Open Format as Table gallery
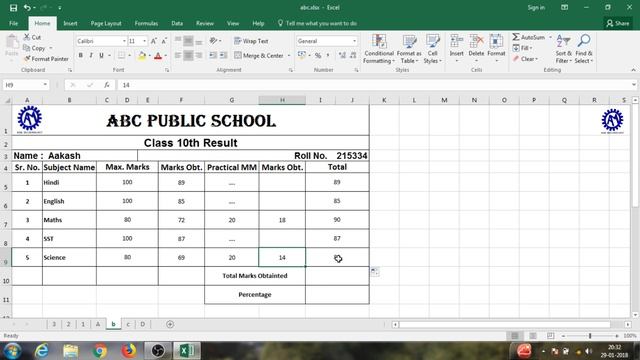640x360 pixels. (409, 49)
